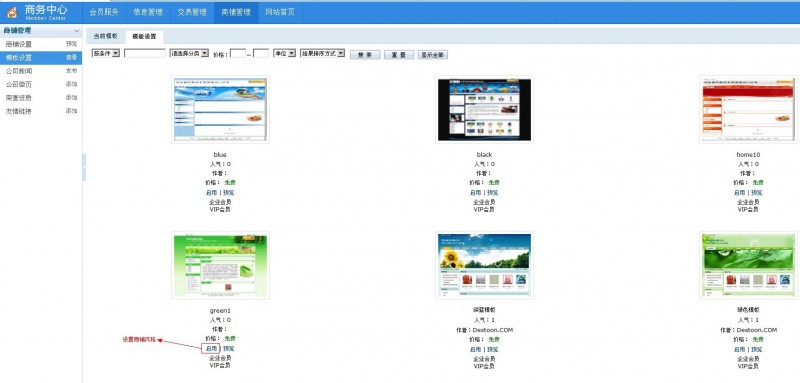Open the 会员服务 top menu
Screen dimensions: 800x383
104,13
